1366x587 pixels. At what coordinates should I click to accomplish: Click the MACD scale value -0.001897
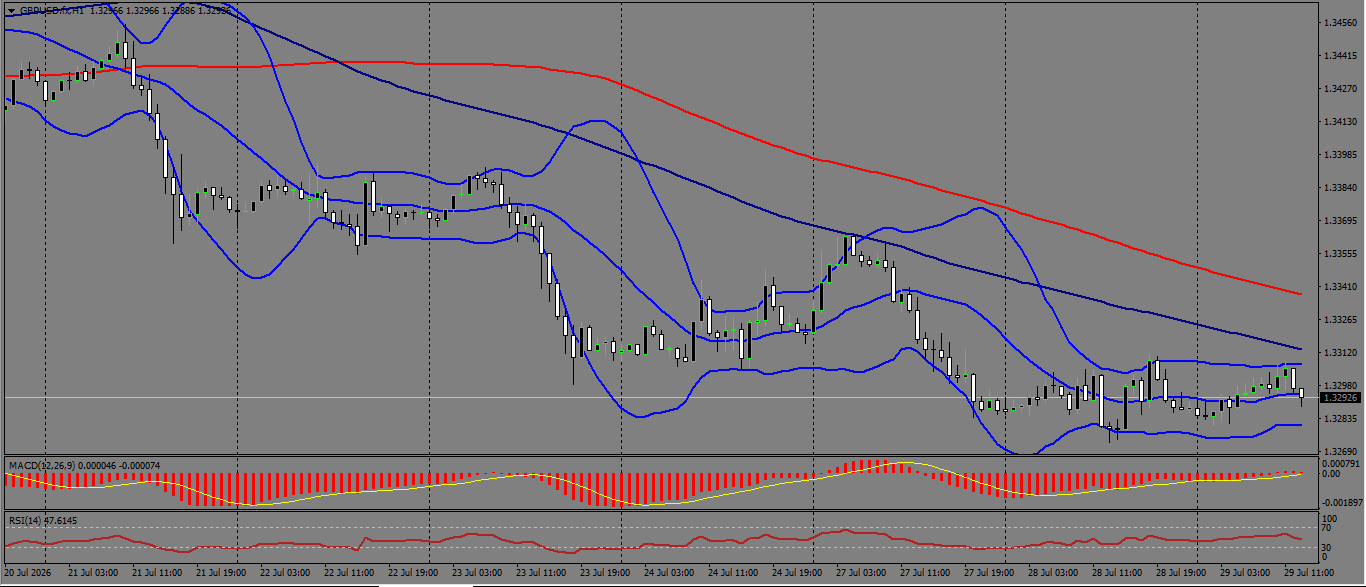(1342, 502)
